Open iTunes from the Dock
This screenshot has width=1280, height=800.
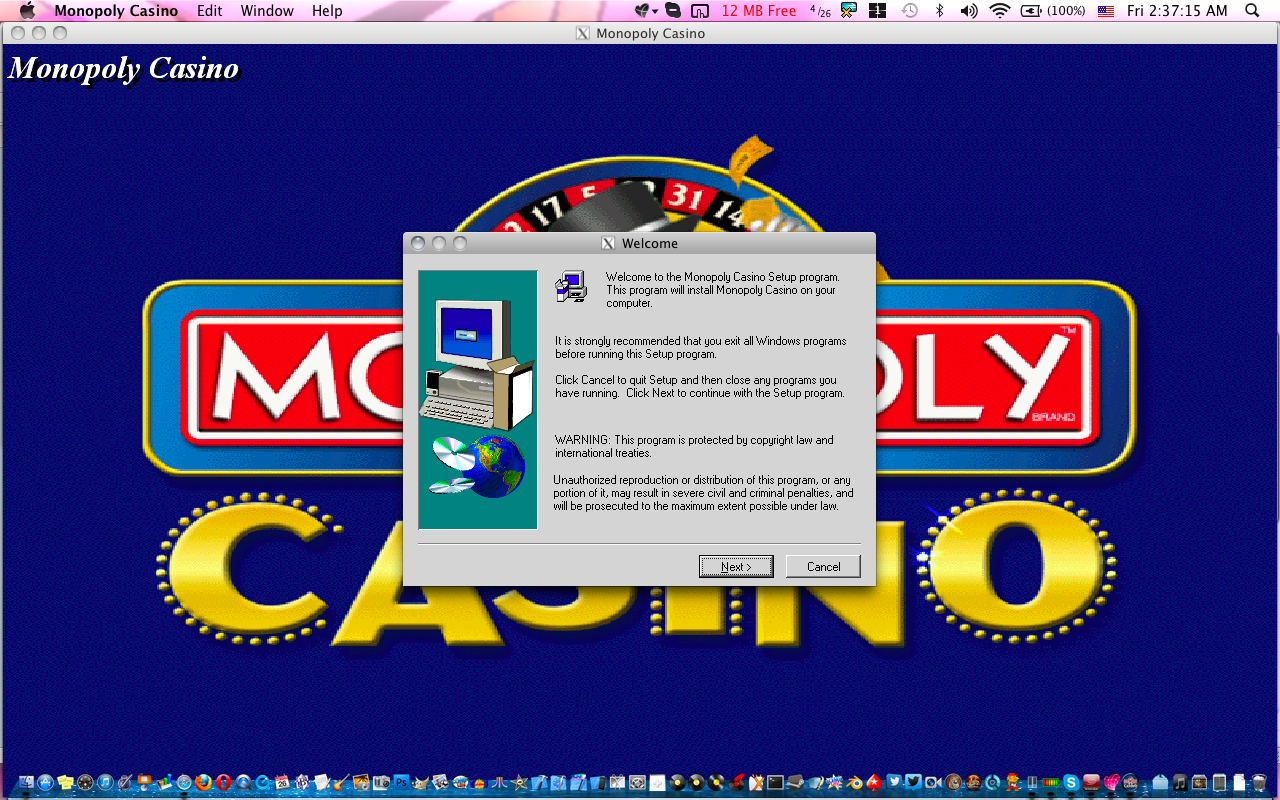[105, 783]
